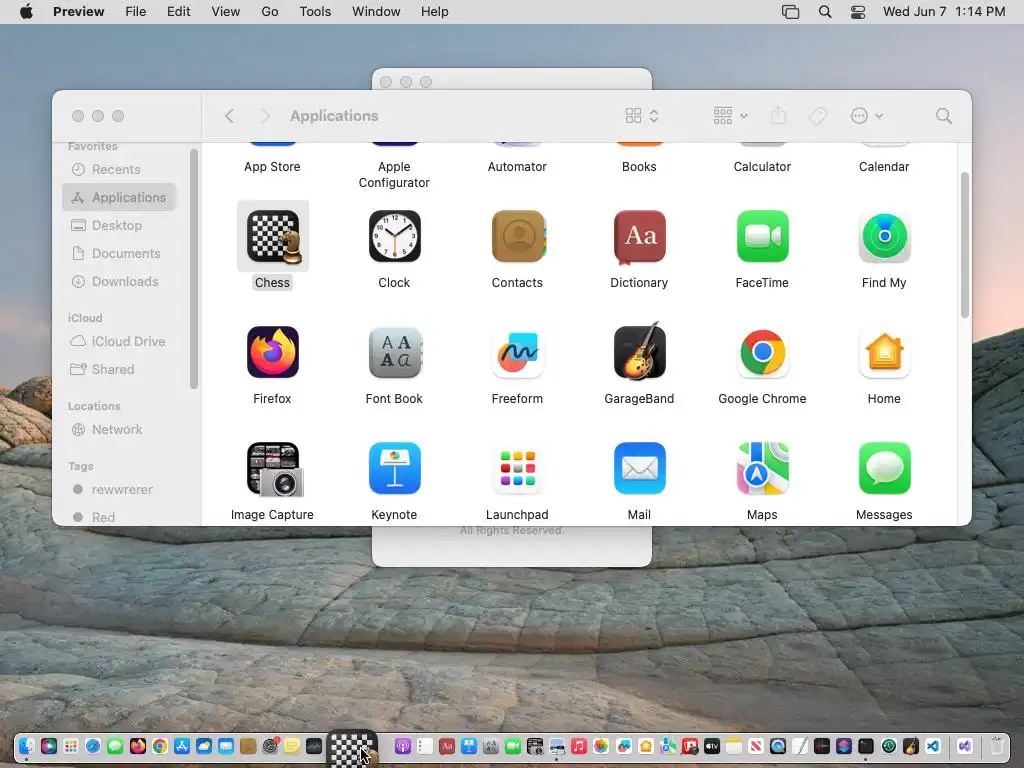
Task: Click the Finder window vertical scrollbar
Action: coord(965,245)
